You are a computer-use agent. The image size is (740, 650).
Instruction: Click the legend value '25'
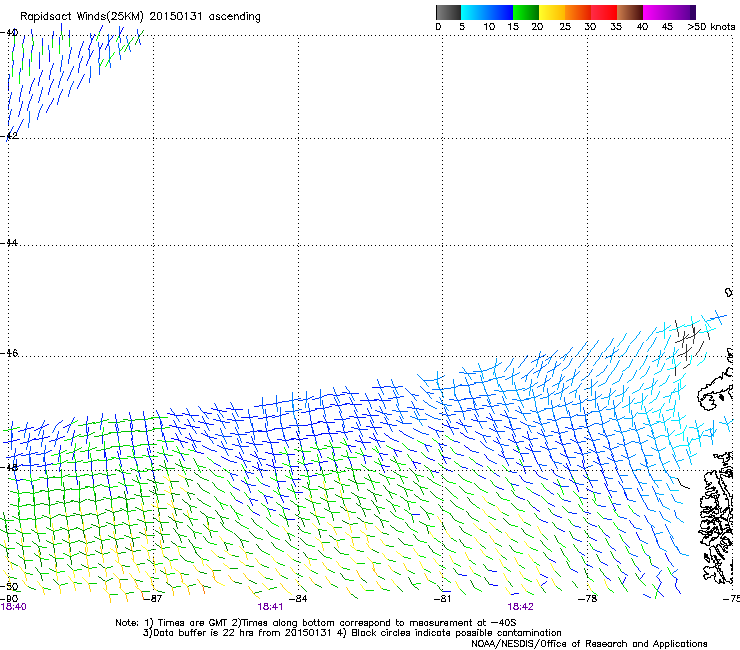pos(565,27)
